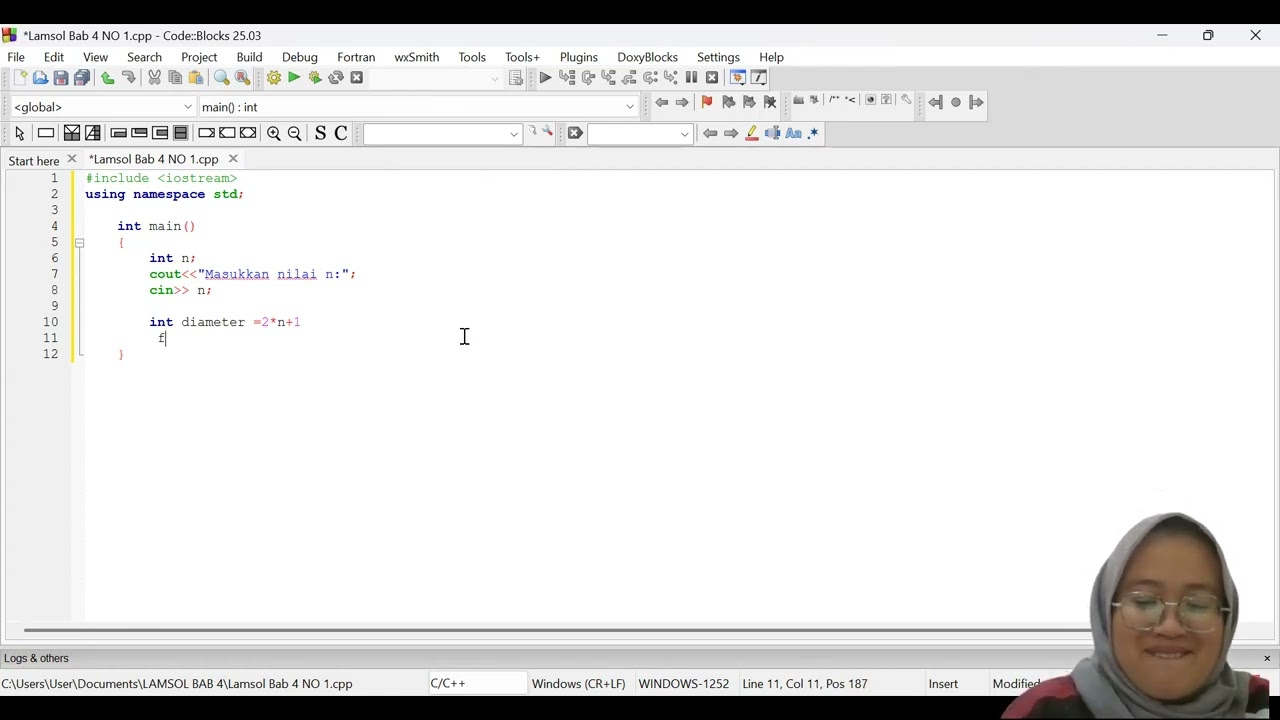Open the Debug menu

click(x=300, y=57)
